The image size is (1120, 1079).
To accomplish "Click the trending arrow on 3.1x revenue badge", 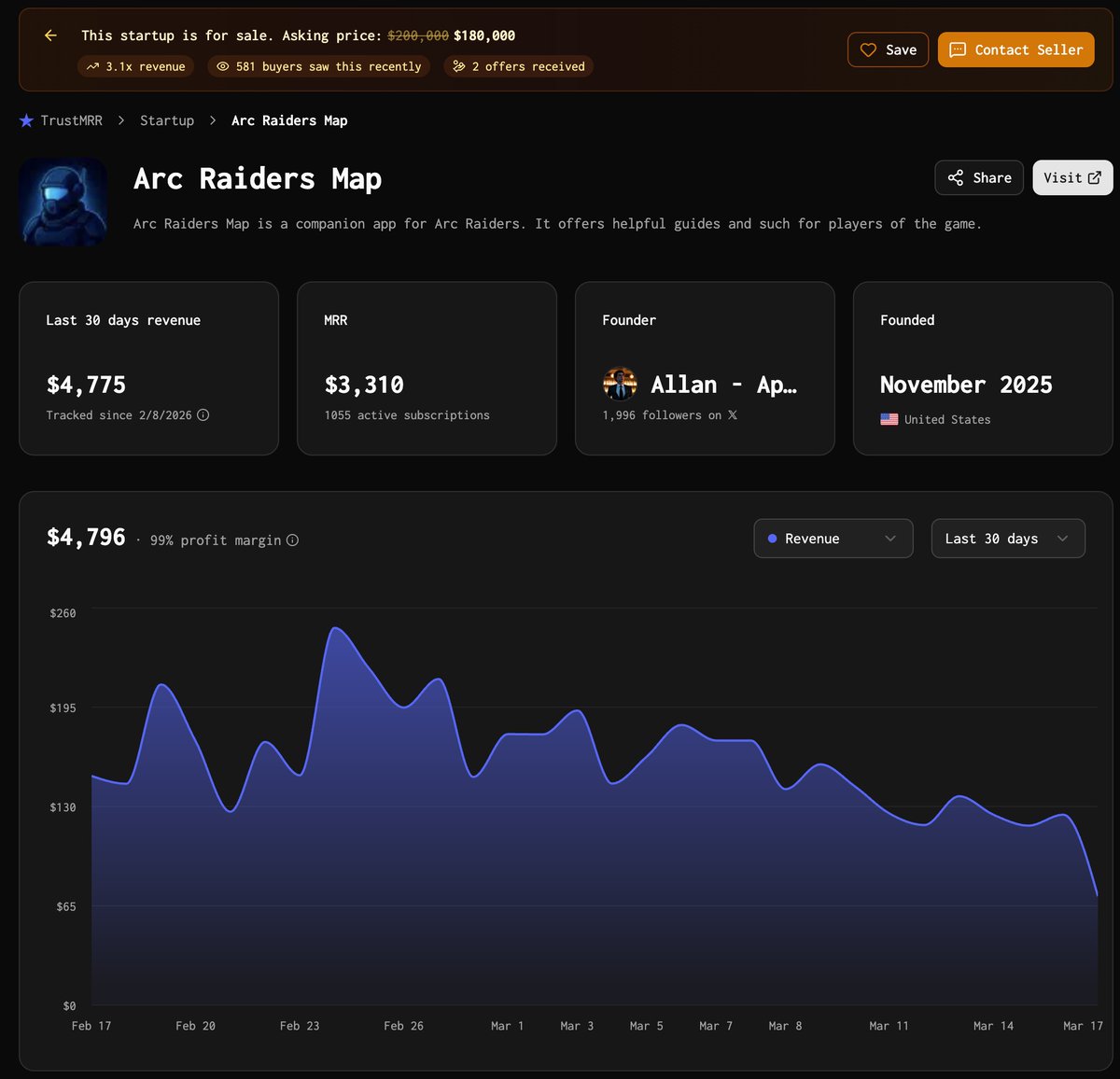I will [x=92, y=66].
